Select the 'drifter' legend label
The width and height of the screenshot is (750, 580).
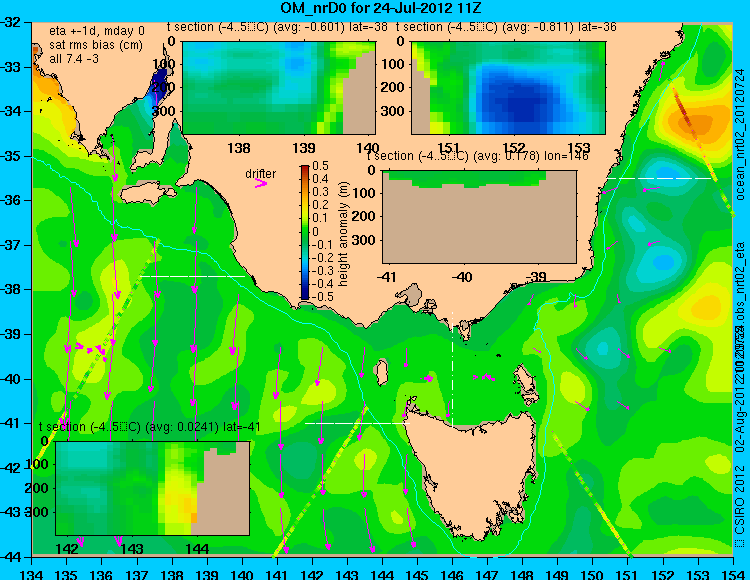261,174
